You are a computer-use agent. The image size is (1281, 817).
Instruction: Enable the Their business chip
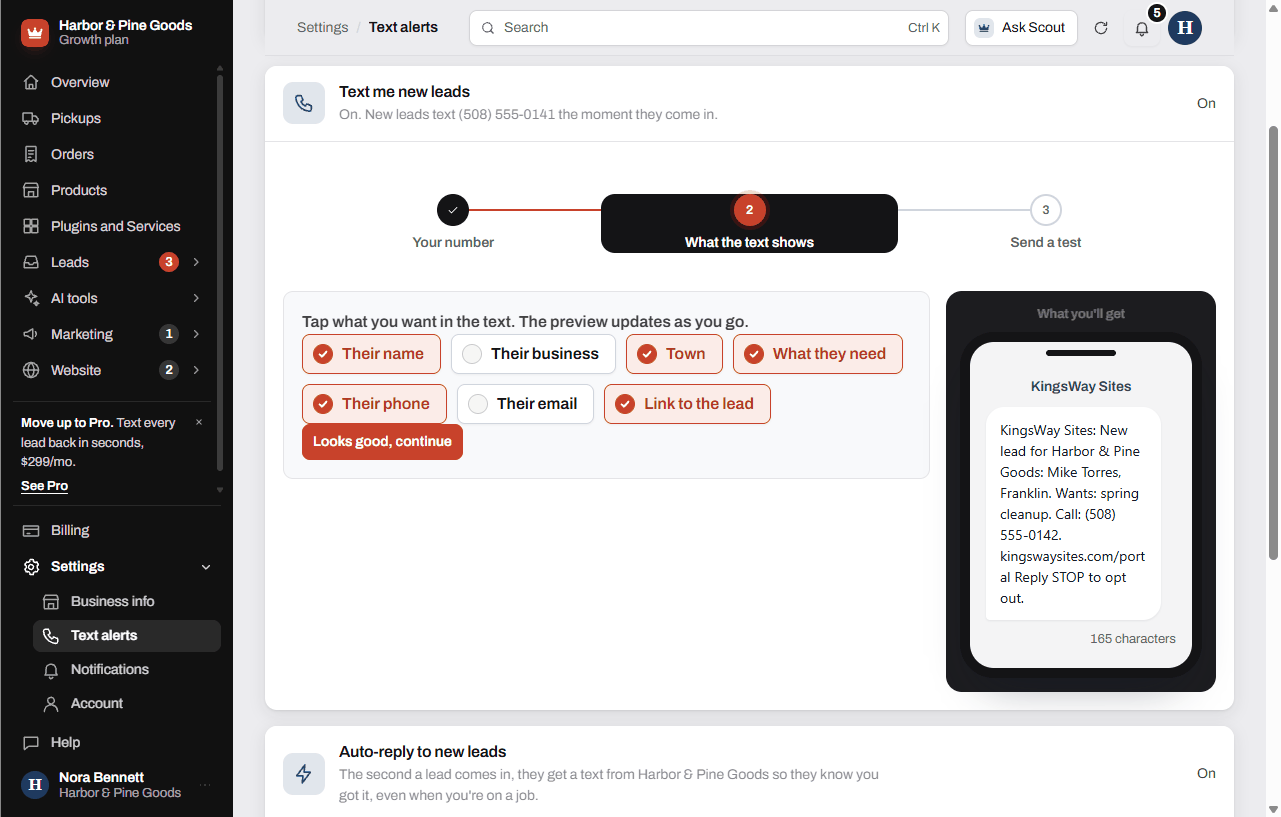tap(533, 354)
